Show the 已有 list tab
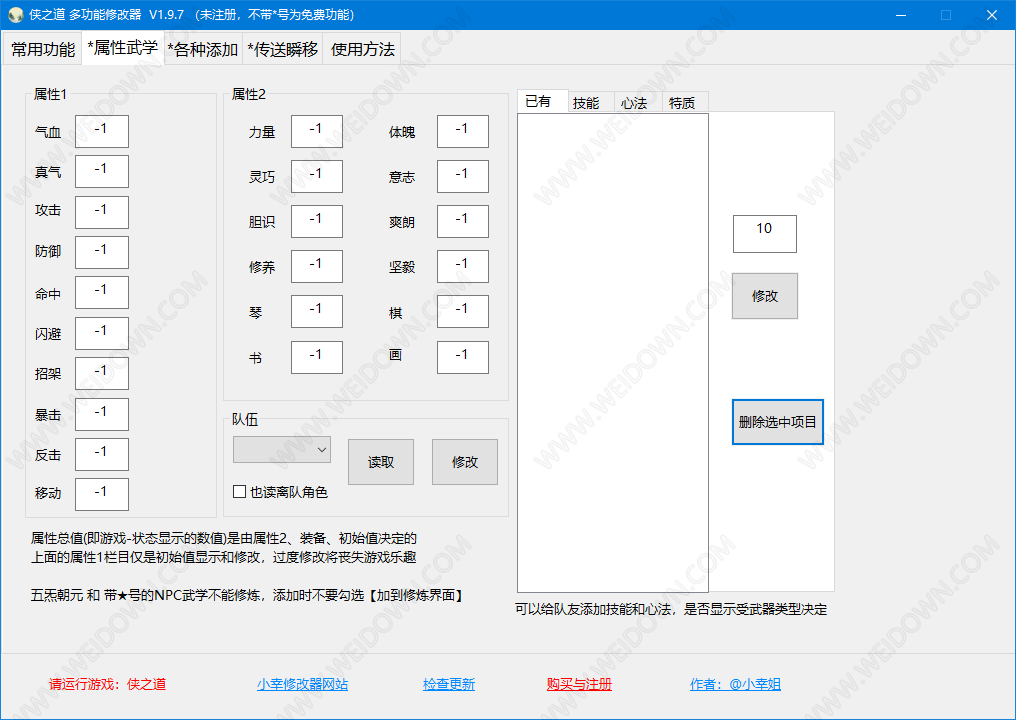 tap(542, 101)
